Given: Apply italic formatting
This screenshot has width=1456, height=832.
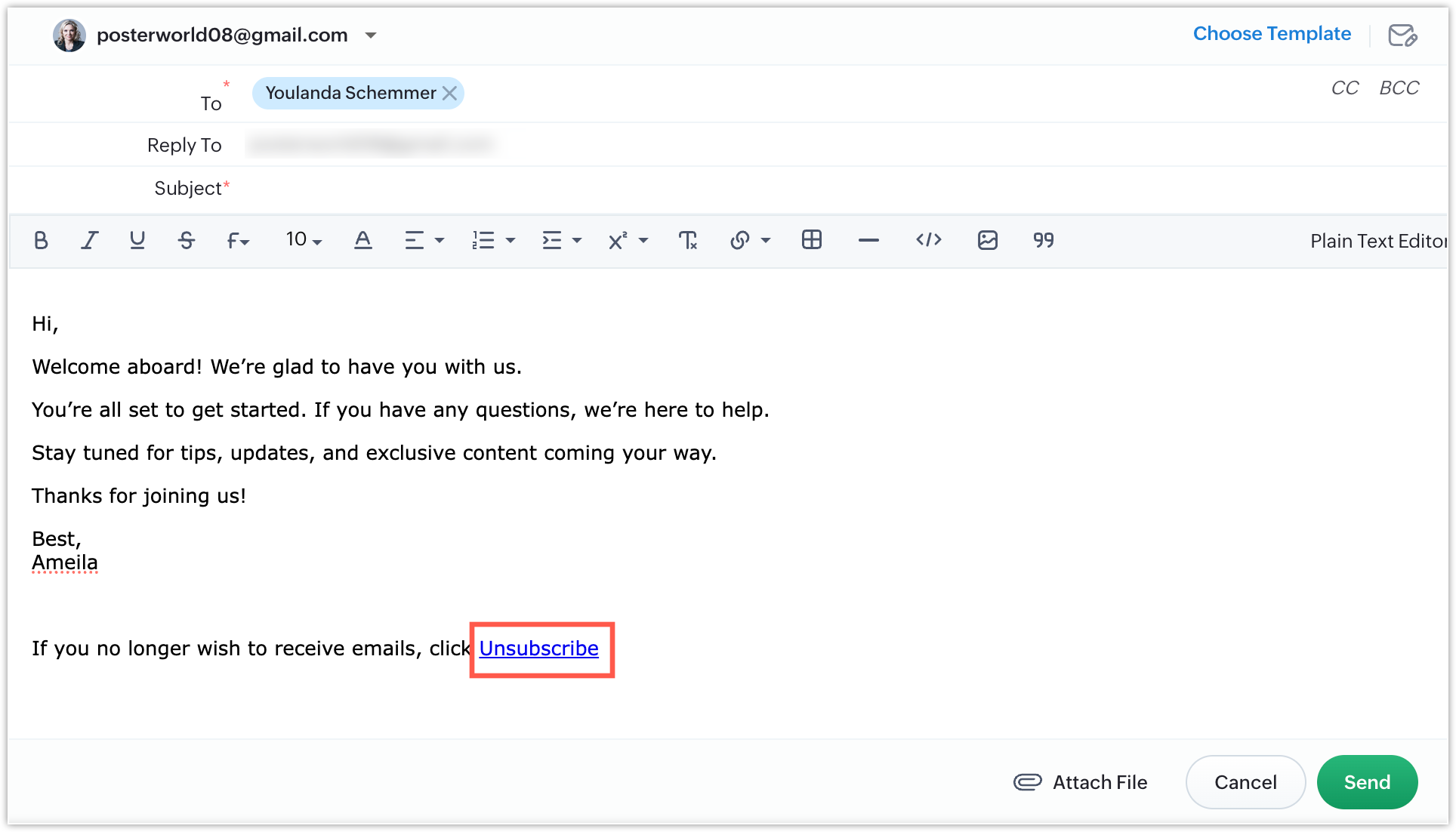Looking at the screenshot, I should [x=89, y=240].
